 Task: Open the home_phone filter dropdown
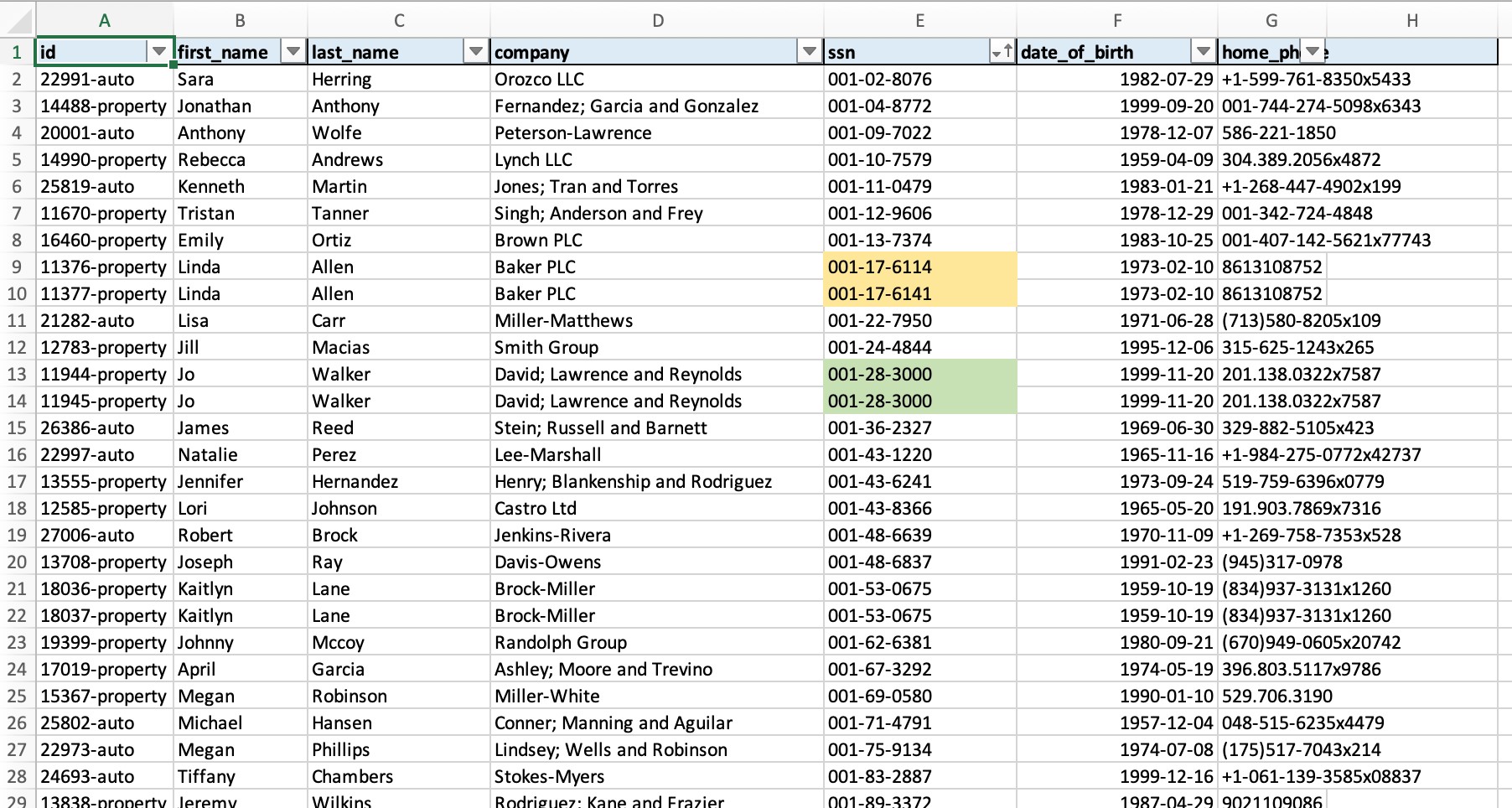1313,52
